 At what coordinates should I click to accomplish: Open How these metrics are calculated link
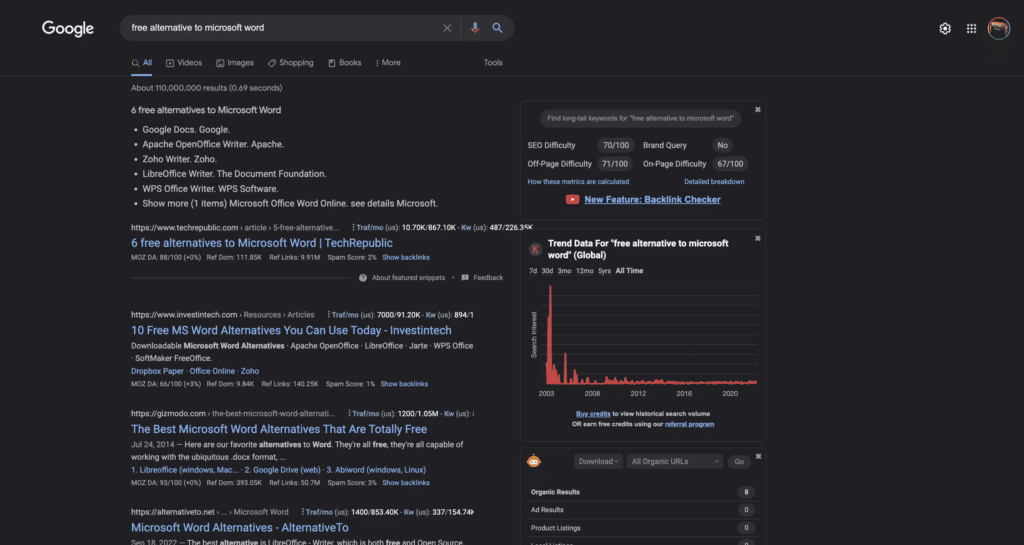578,181
